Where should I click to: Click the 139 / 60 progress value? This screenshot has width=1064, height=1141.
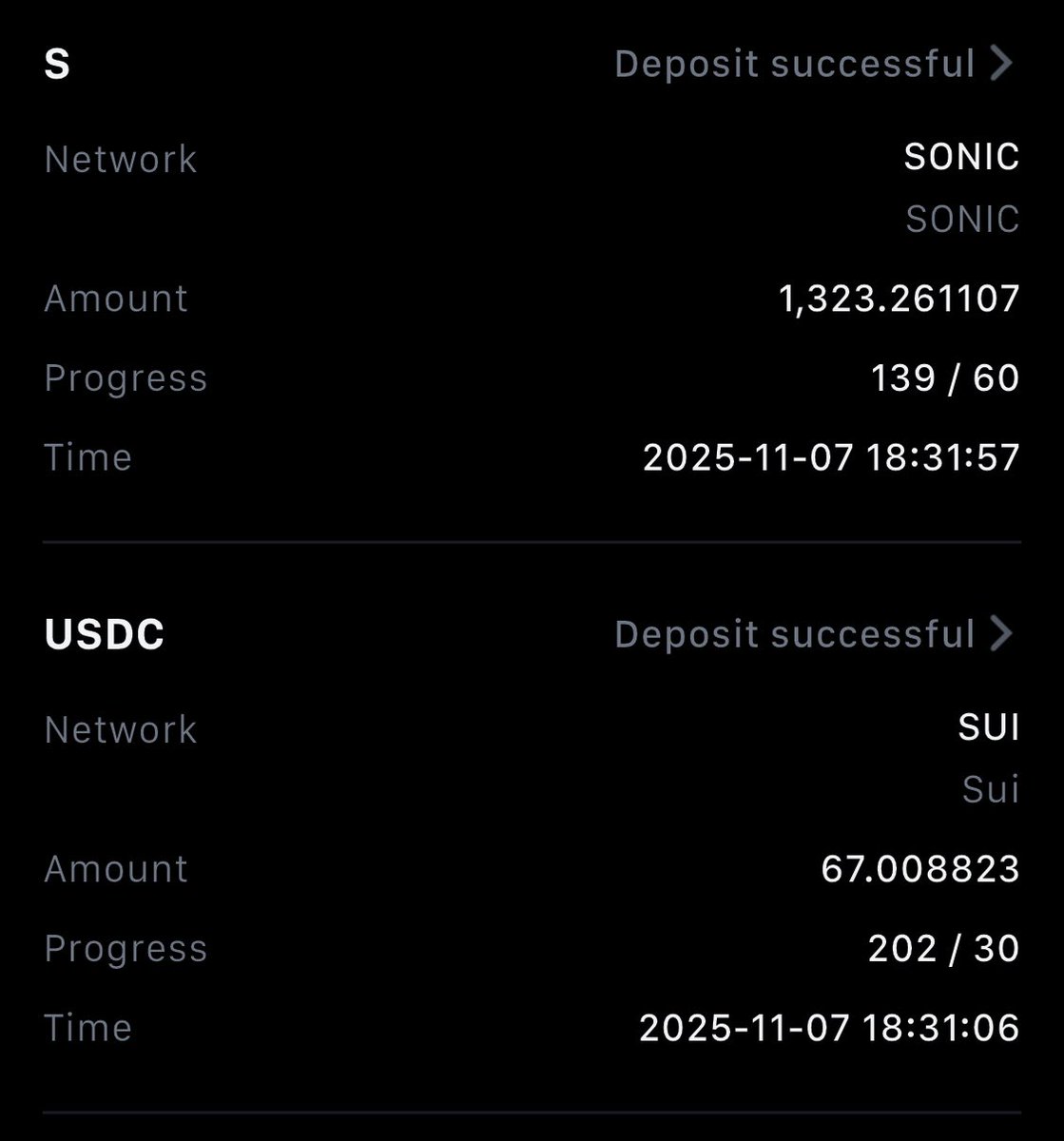point(945,378)
